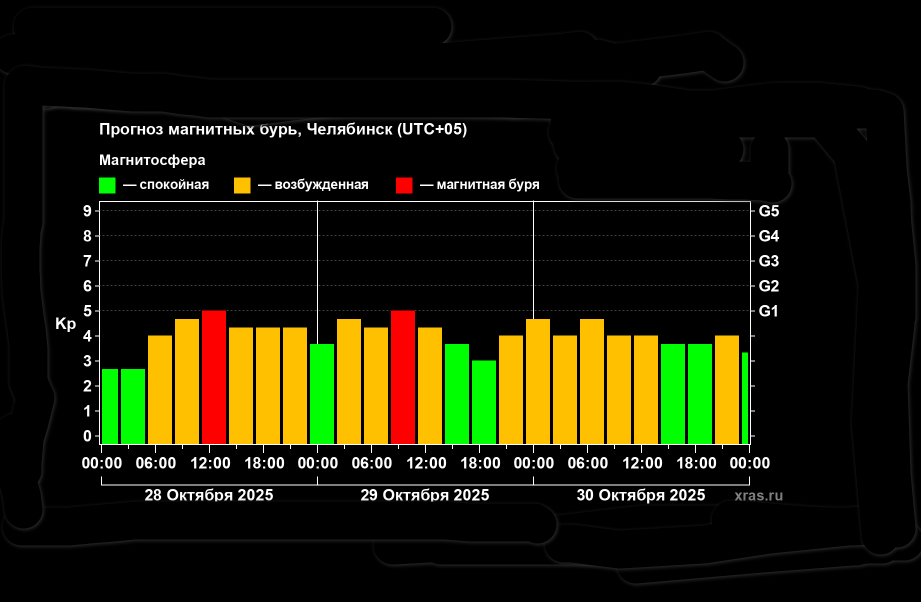Click the Магнитосфера legend heading
This screenshot has height=602, width=921.
click(x=152, y=160)
